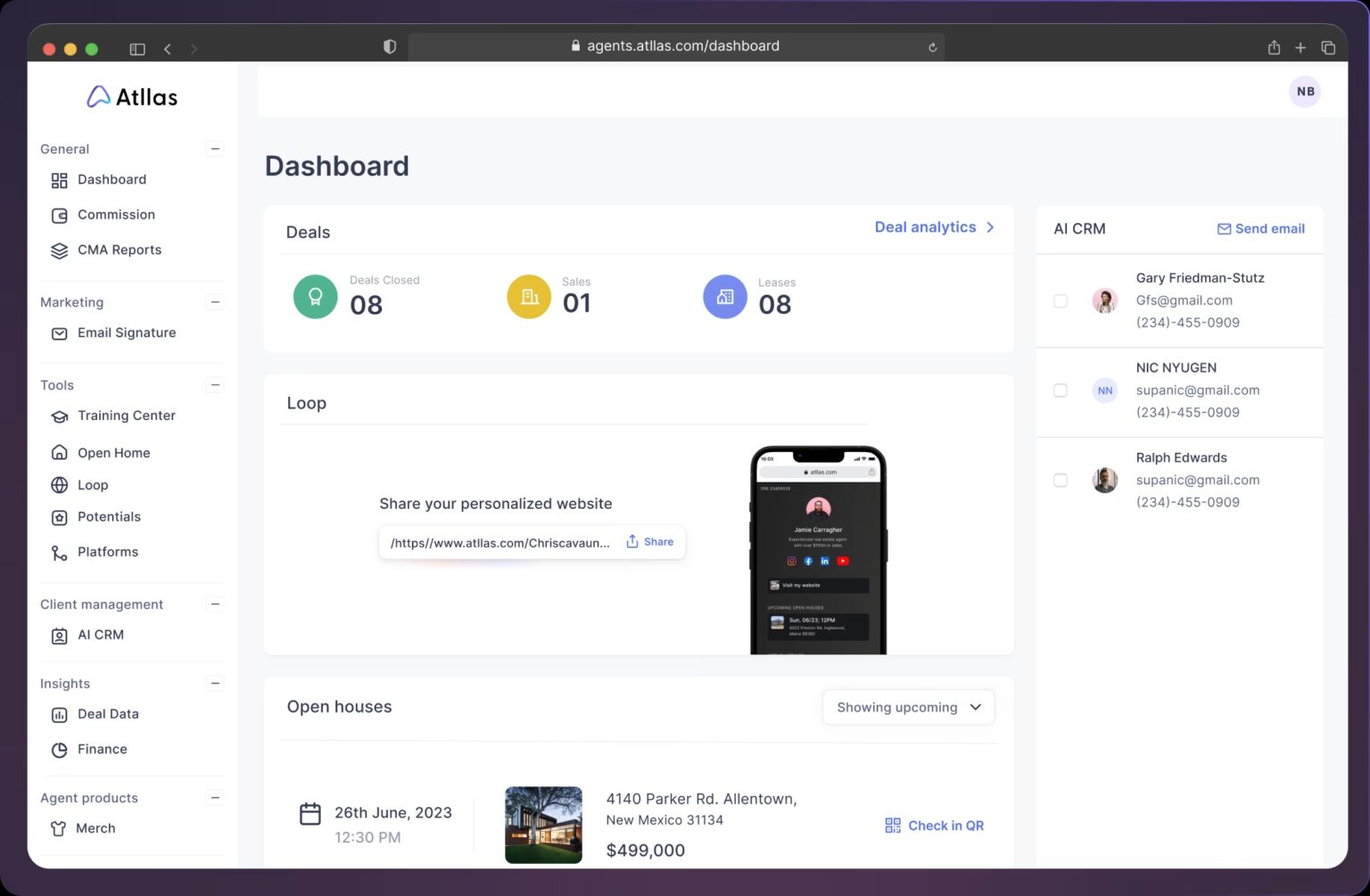Click Check in QR for the open house

coord(934,826)
